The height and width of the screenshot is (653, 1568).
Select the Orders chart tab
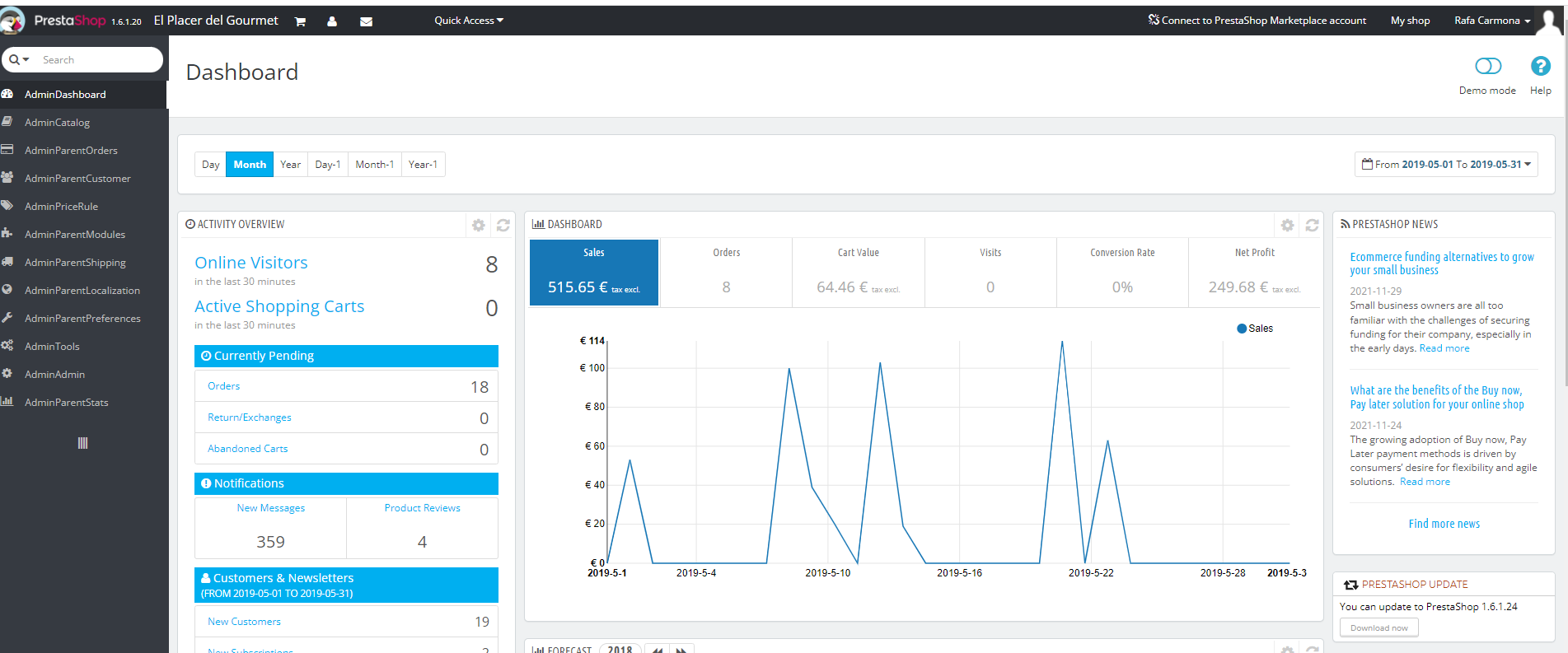pos(726,273)
